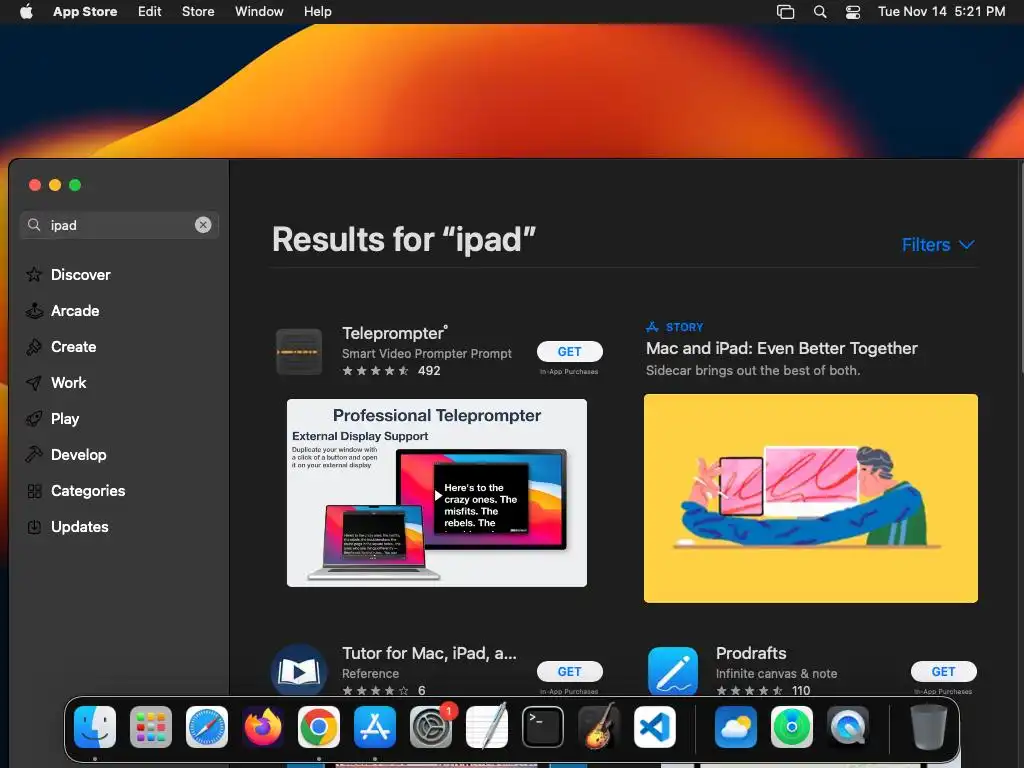Open GarageBand from the Dock
Image resolution: width=1024 pixels, height=768 pixels.
tap(599, 727)
